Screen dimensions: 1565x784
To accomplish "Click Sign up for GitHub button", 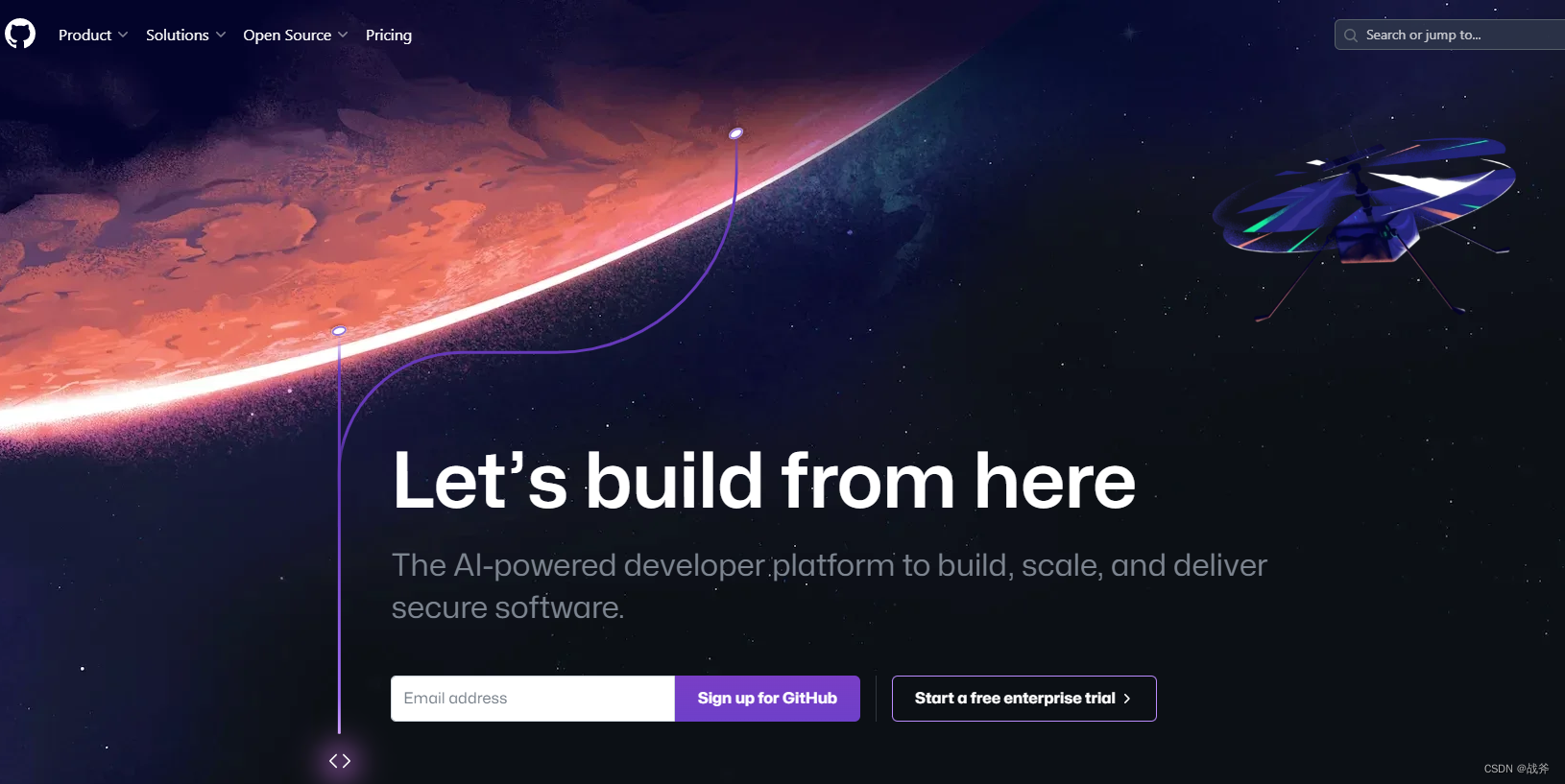I will 767,699.
